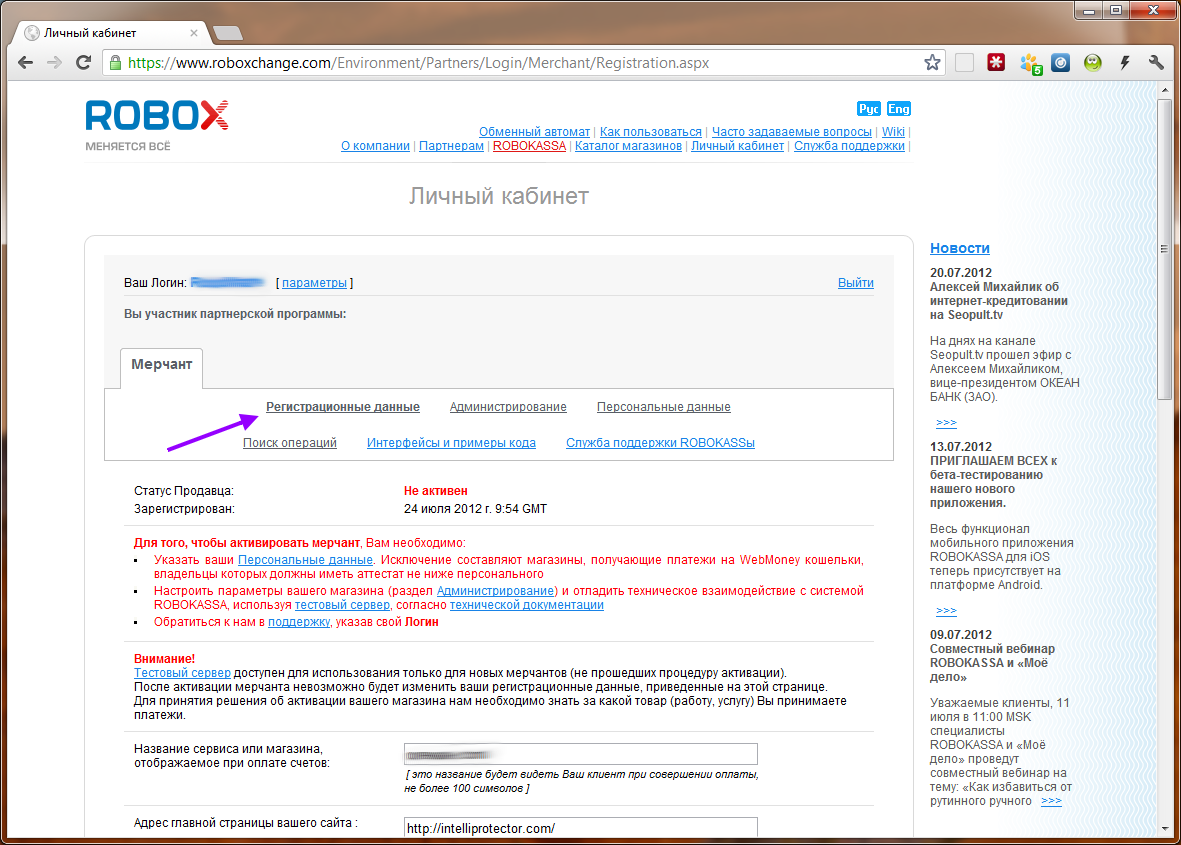Open the red asterisk LastPass extension
The width and height of the screenshot is (1181, 845).
coord(996,63)
